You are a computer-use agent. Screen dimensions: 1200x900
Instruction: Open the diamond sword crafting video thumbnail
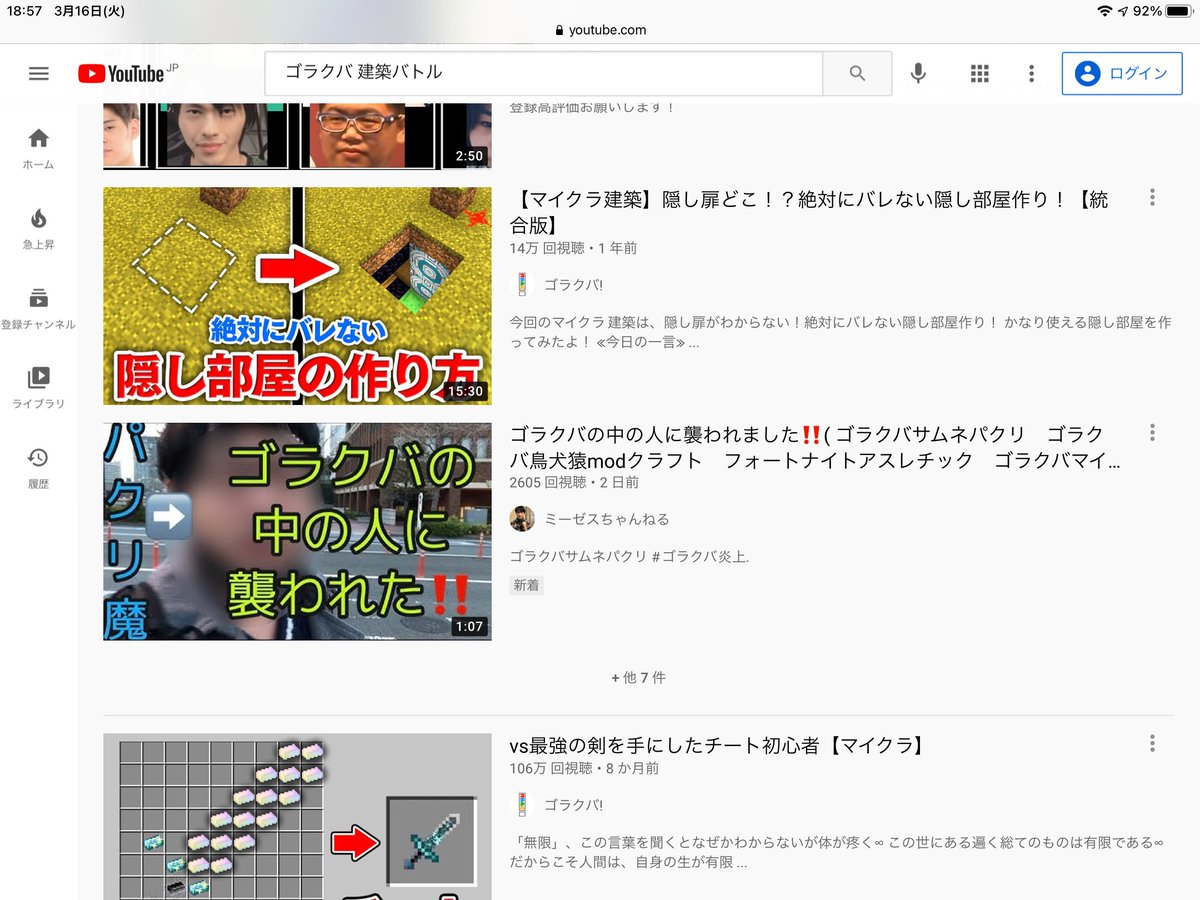tap(297, 817)
